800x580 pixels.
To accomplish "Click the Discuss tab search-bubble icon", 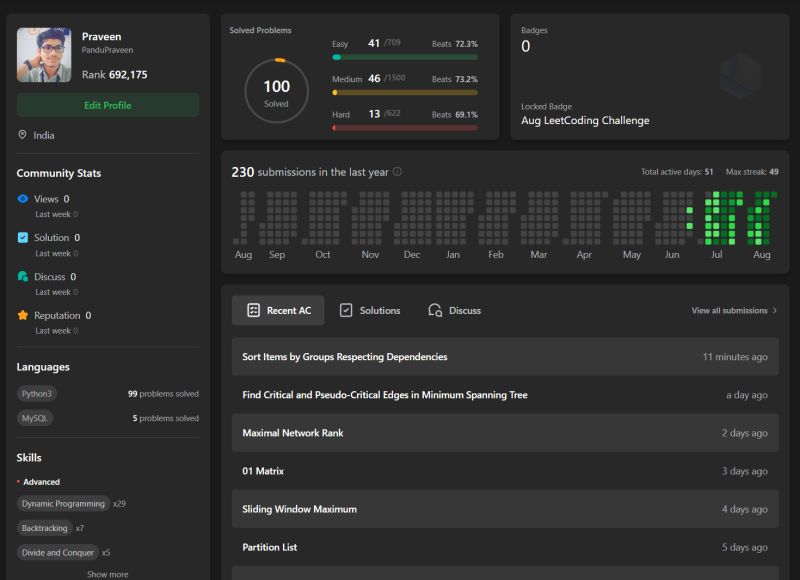I will click(x=435, y=310).
